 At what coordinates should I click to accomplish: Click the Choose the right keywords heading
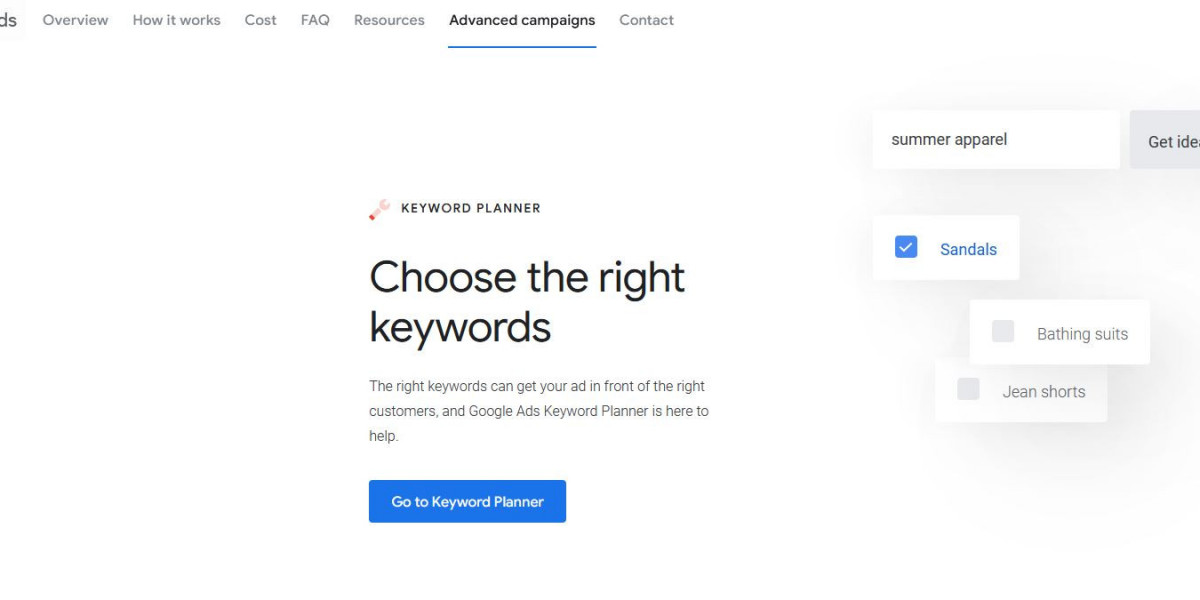tap(527, 301)
